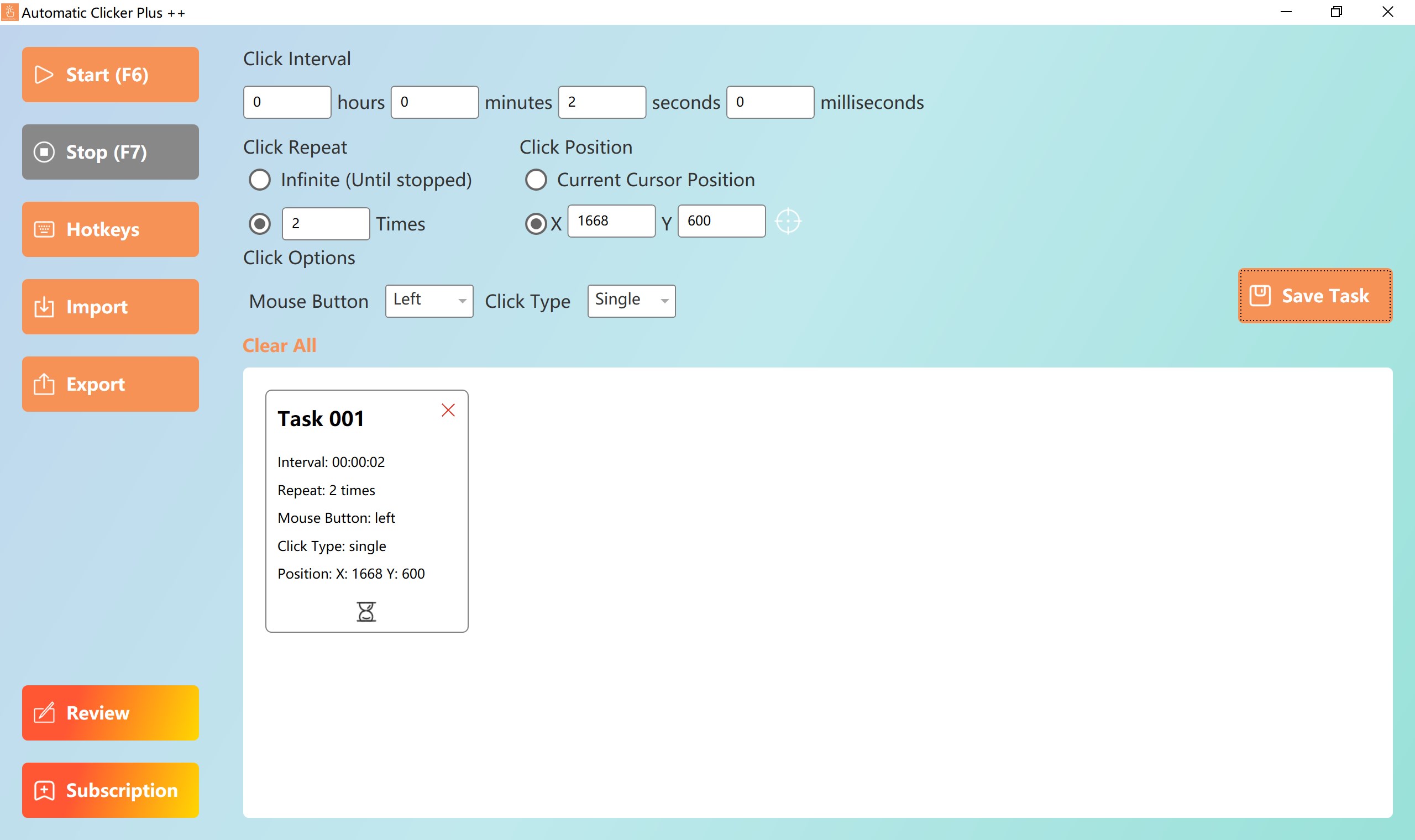Image resolution: width=1415 pixels, height=840 pixels.
Task: Select fixed X Y position radio button
Action: pyautogui.click(x=535, y=221)
